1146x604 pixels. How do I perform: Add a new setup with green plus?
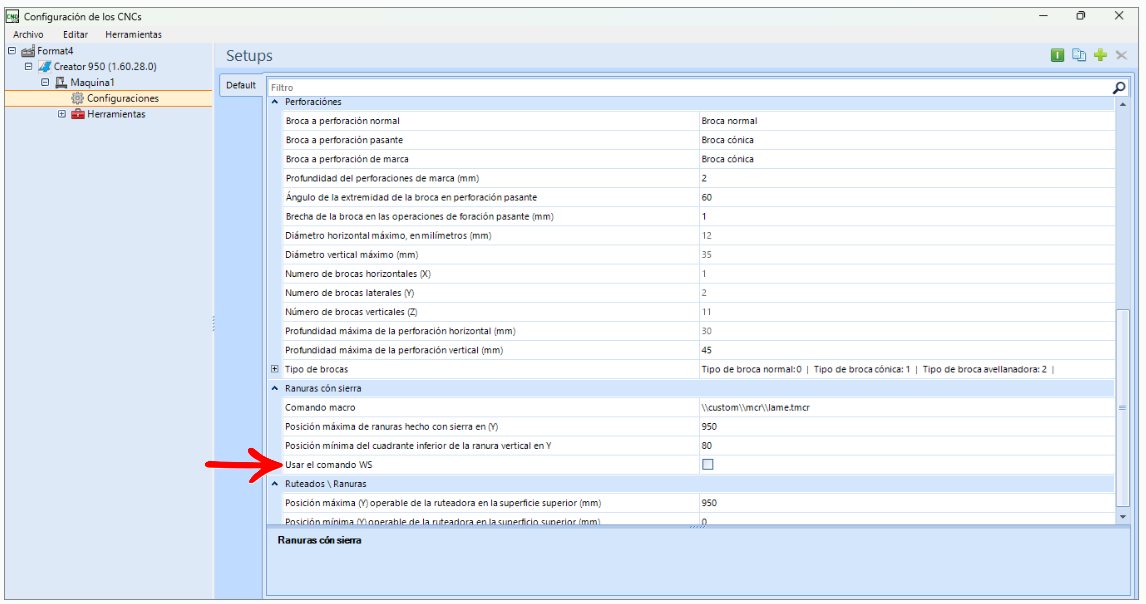point(1100,55)
